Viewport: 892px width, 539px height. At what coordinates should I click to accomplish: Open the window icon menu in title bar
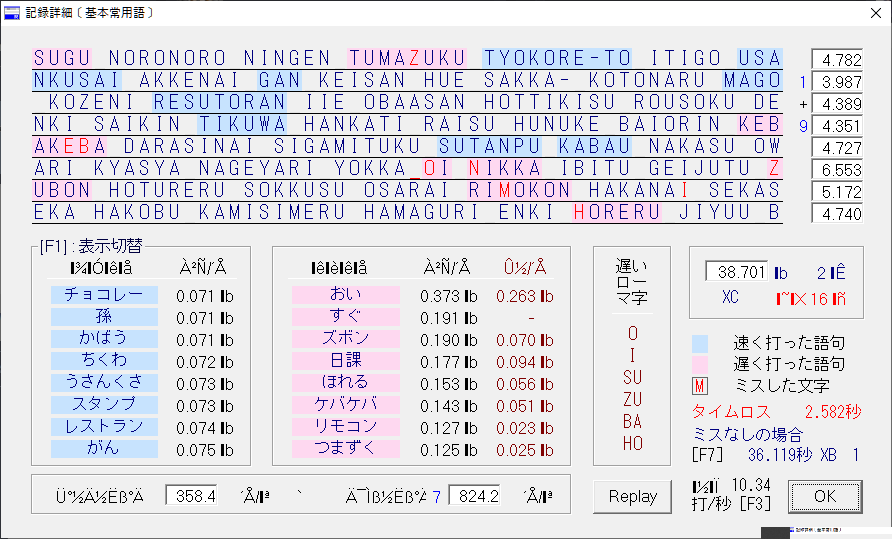[11, 13]
